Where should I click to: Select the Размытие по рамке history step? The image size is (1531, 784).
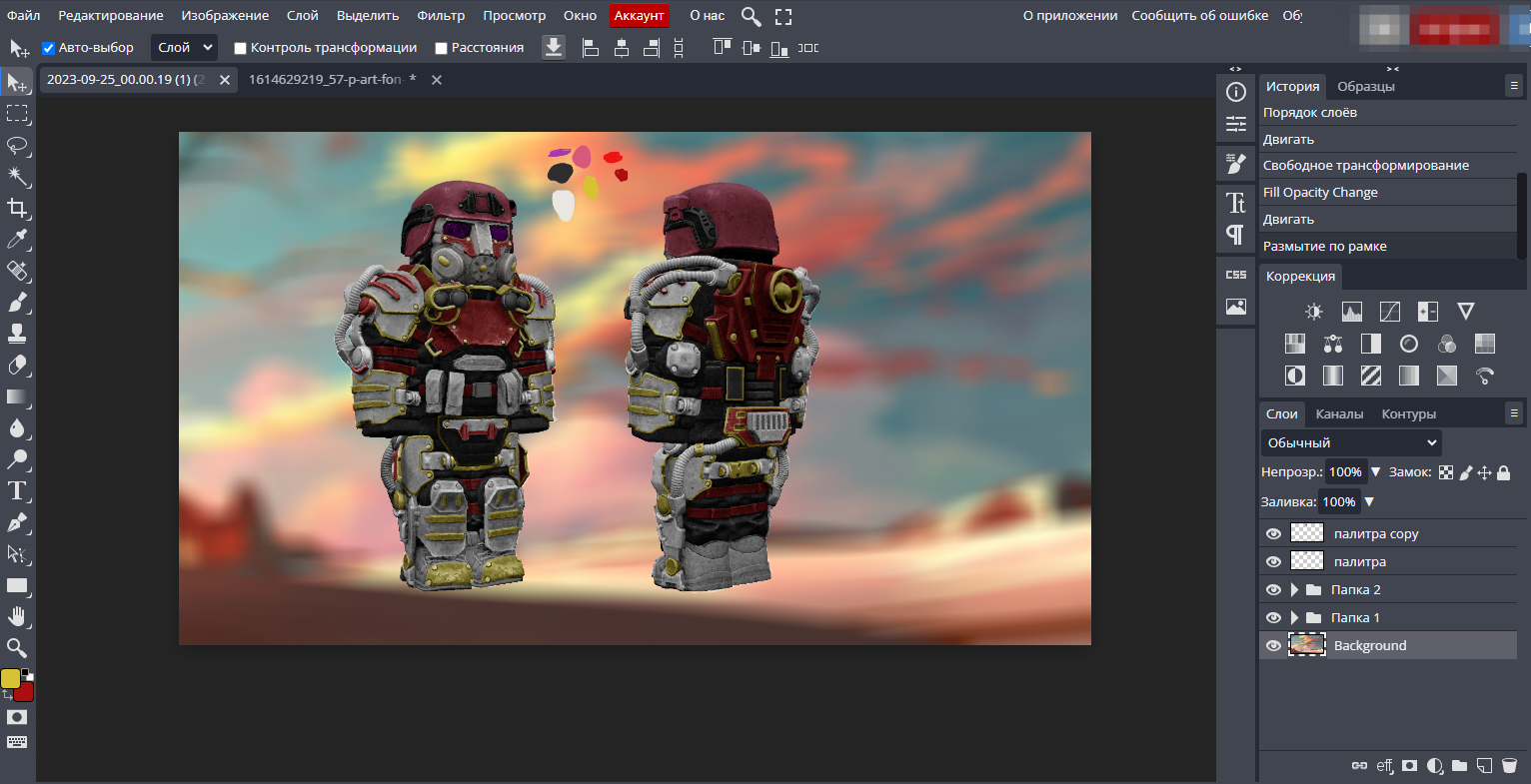click(x=1387, y=247)
